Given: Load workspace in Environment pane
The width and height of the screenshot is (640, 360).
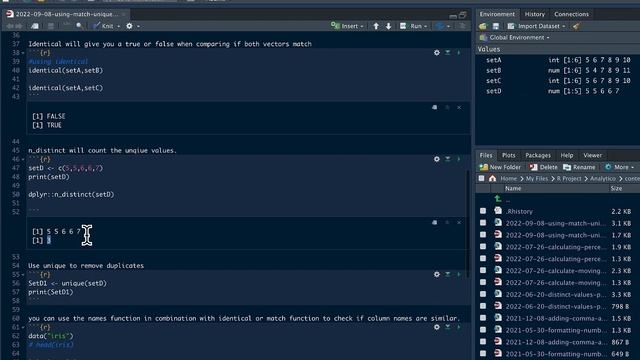Looking at the screenshot, I should click(x=483, y=26).
